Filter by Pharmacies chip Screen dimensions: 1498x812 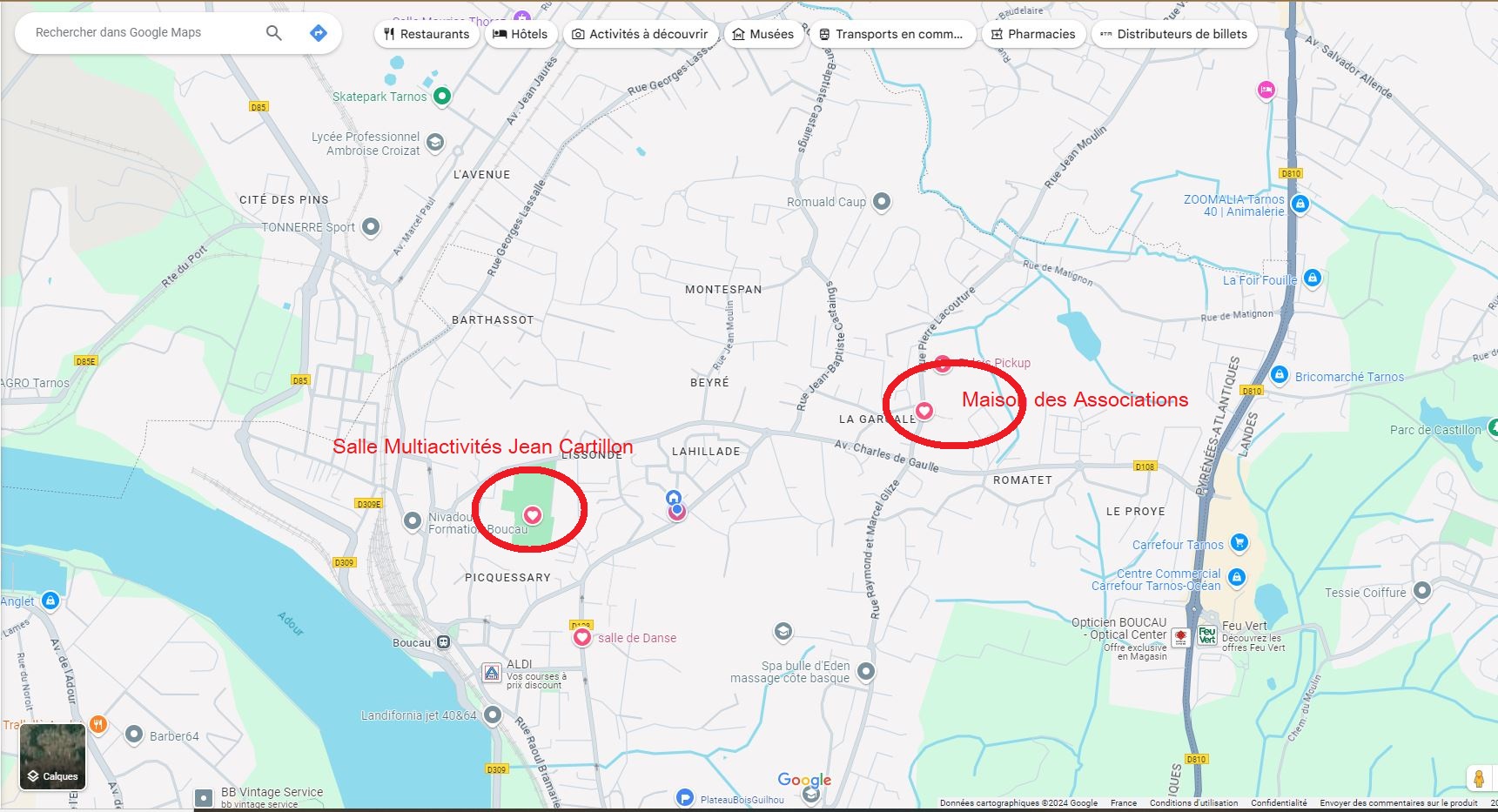coord(1033,34)
